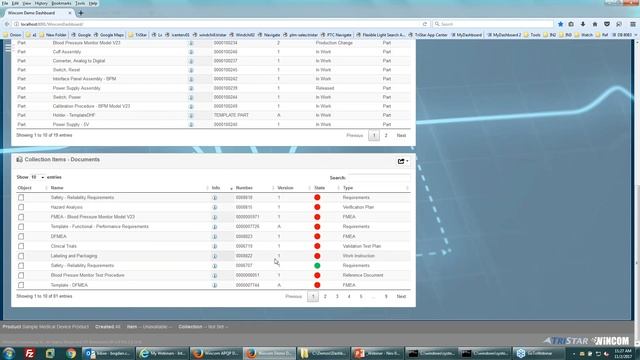Tick the checkbox for Blood Pressure Monitor Test Procedure
This screenshot has height=360, width=640.
21,276
